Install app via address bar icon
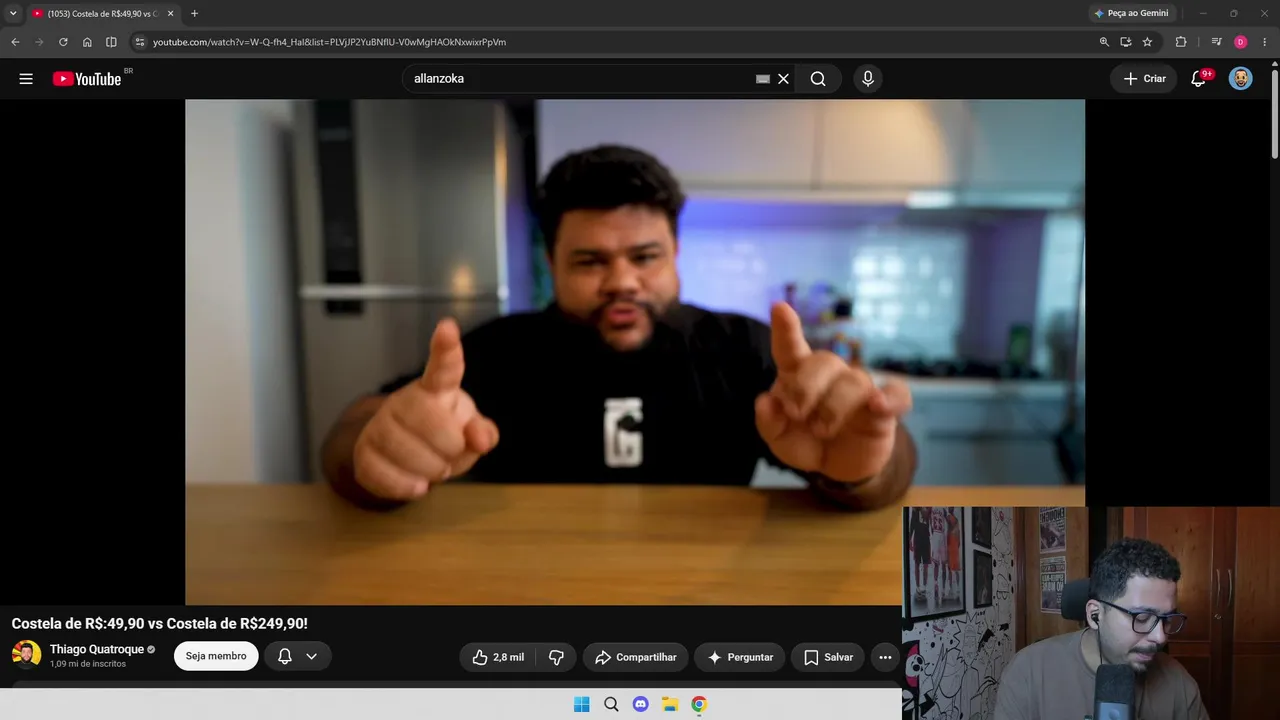 (1126, 42)
